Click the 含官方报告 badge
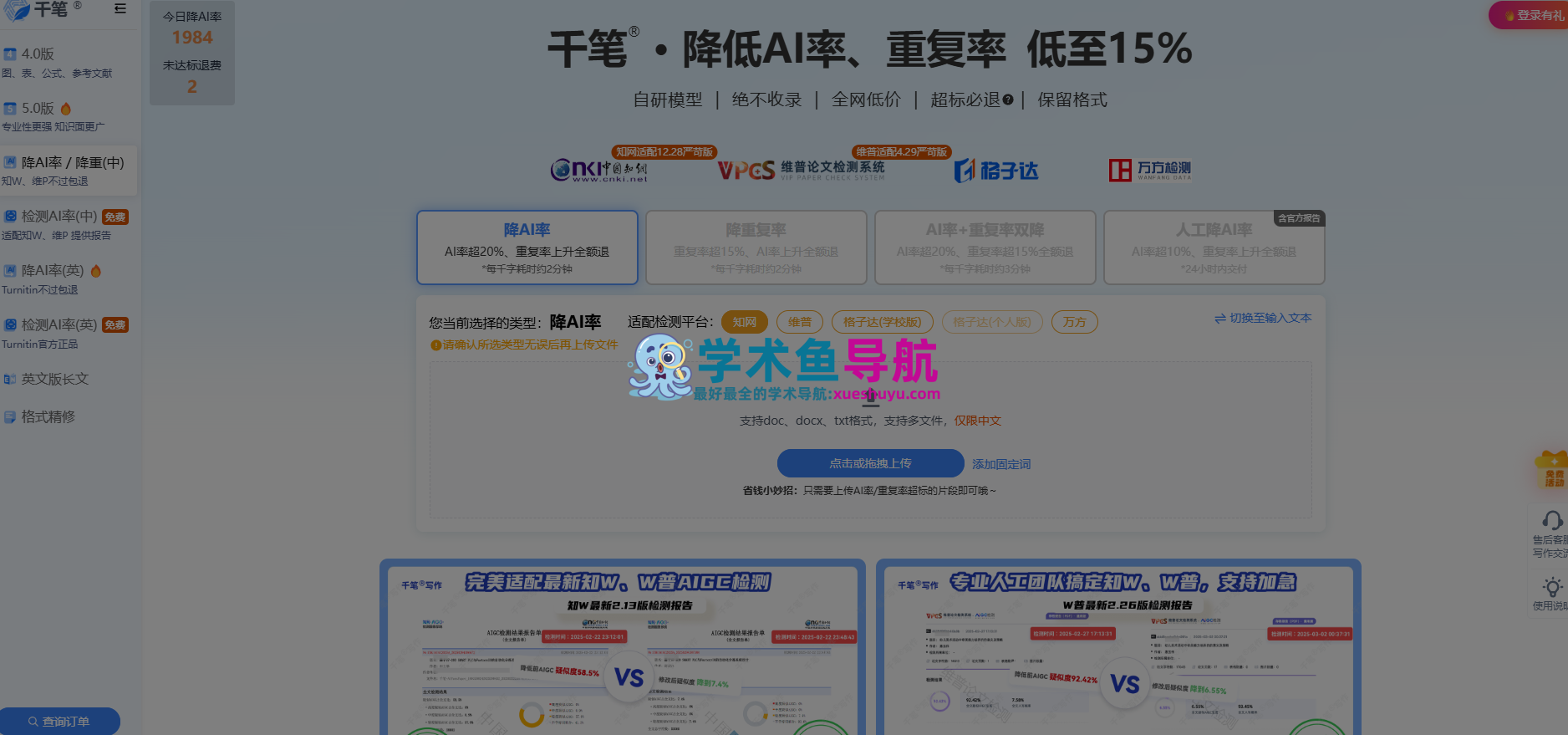This screenshot has height=735, width=1568. 1299,219
